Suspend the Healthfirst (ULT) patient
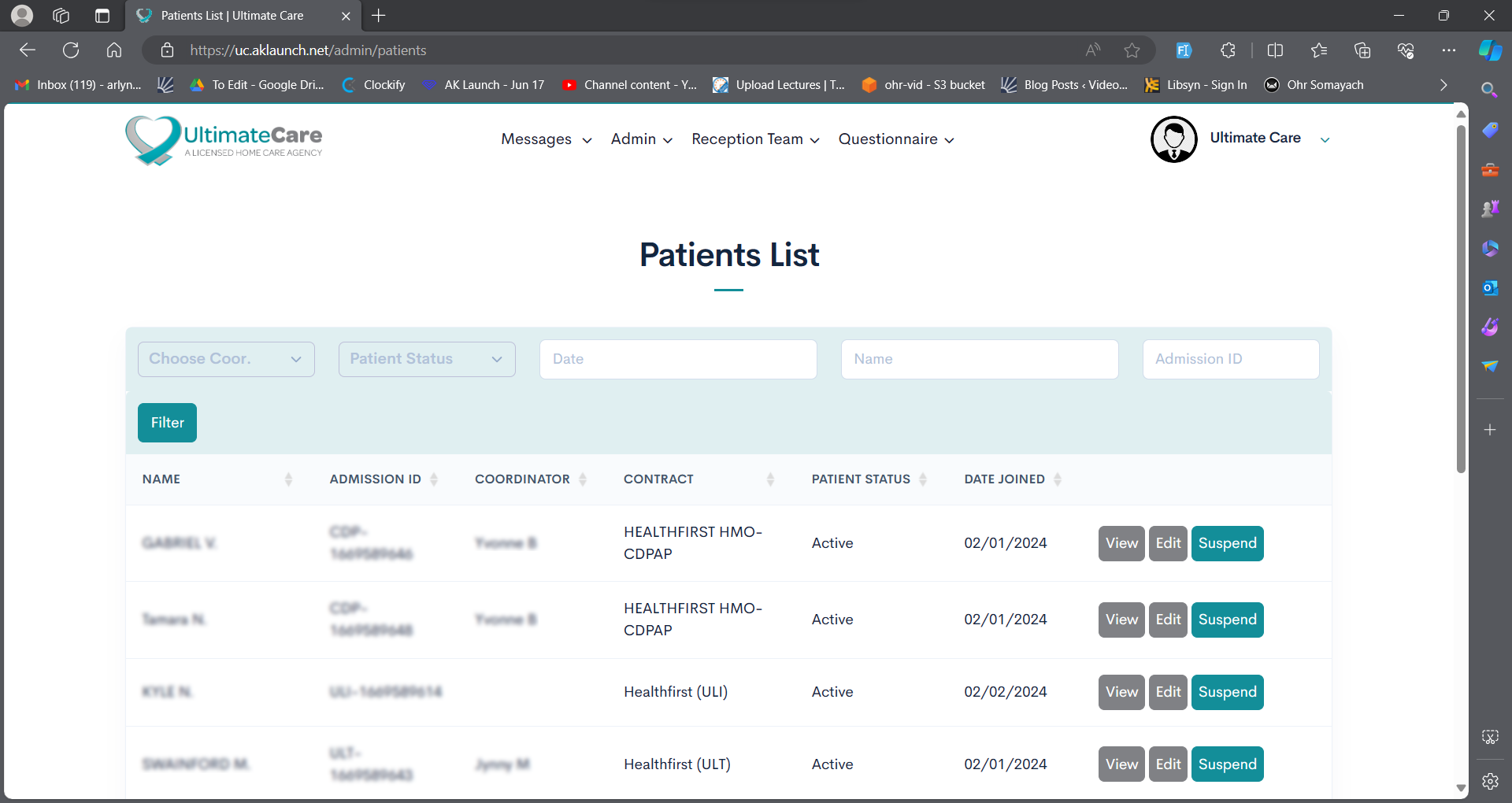1512x803 pixels. (1227, 764)
